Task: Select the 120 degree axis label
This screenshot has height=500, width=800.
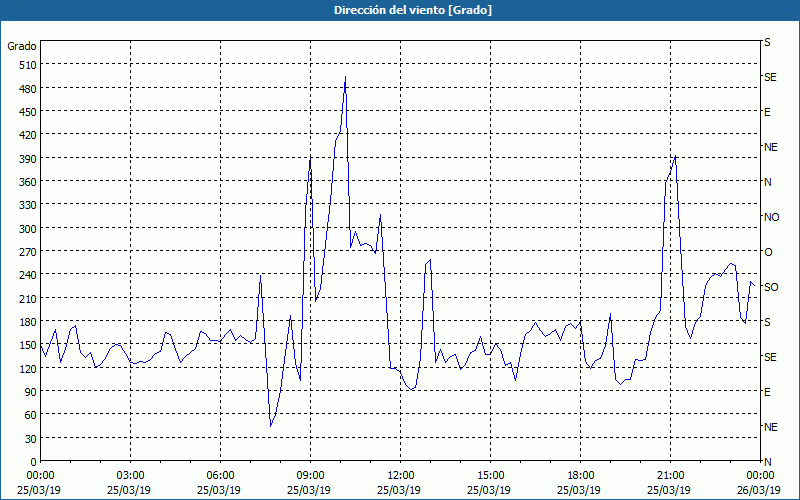Action: (28, 368)
